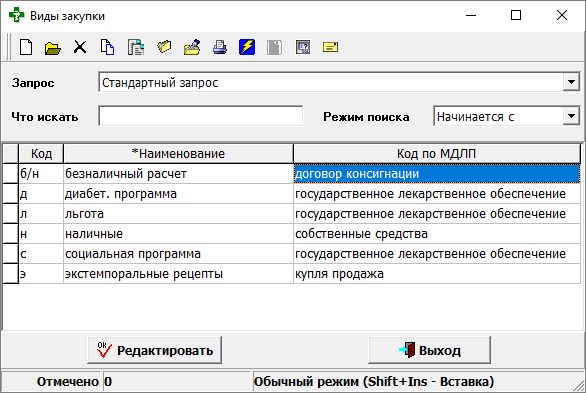586x393 pixels.
Task: Click the 'собственные средства' cell
Action: coord(437,233)
